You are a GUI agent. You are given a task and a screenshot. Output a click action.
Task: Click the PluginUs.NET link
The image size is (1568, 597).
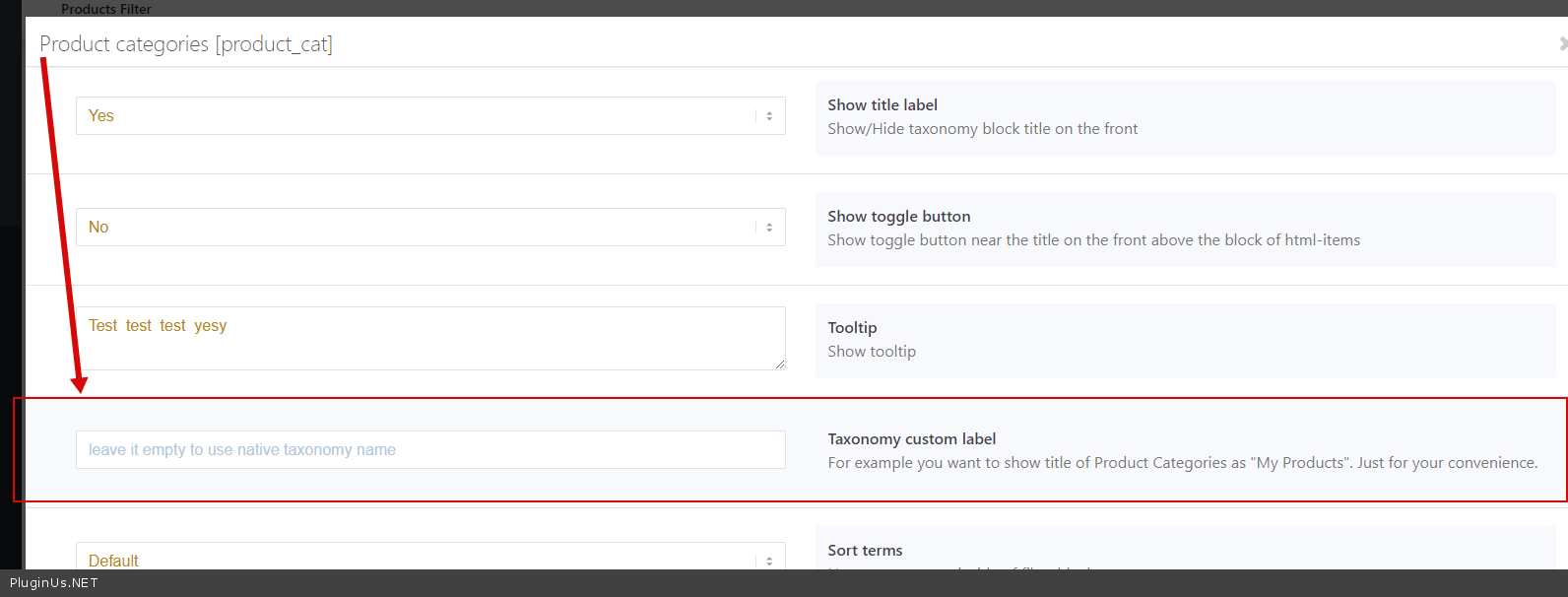click(54, 583)
